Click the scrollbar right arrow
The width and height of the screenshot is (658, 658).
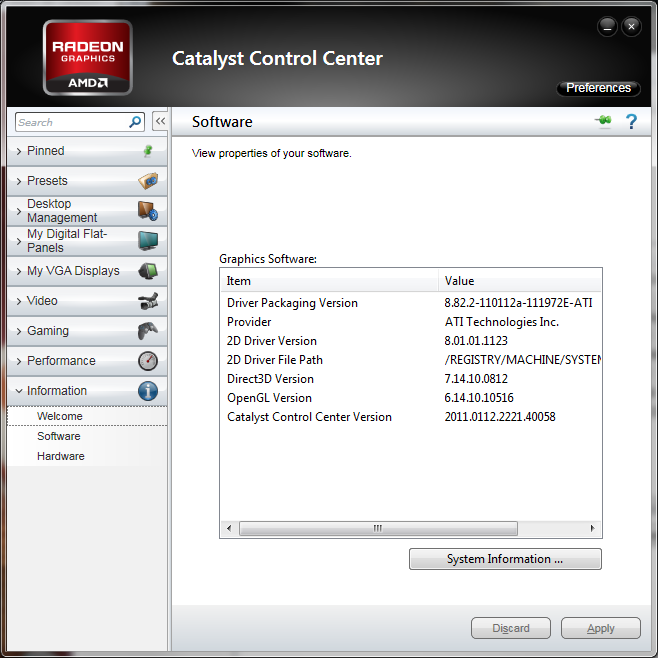[592, 528]
